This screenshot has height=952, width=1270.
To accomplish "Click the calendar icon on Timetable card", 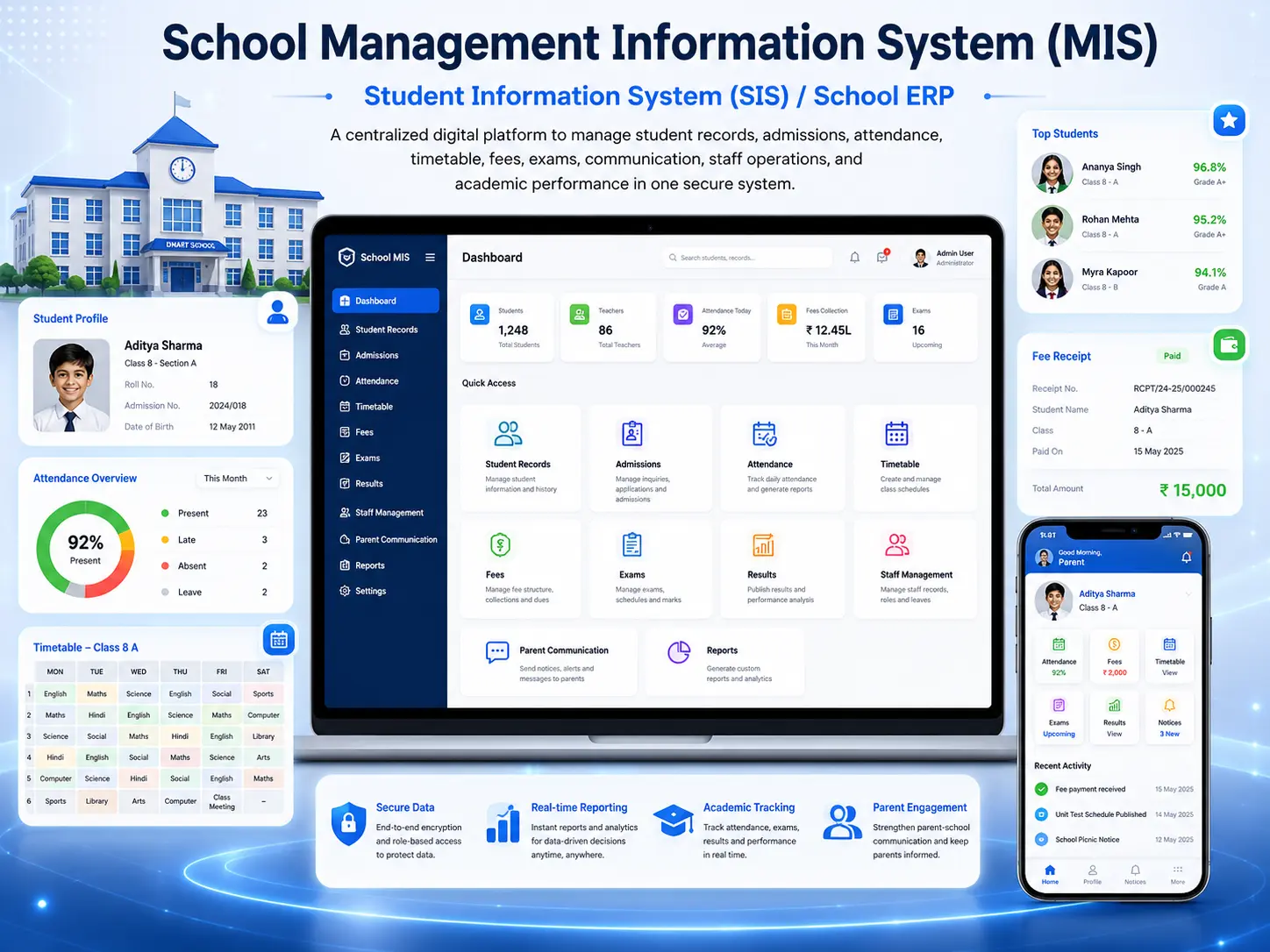I will (x=279, y=639).
